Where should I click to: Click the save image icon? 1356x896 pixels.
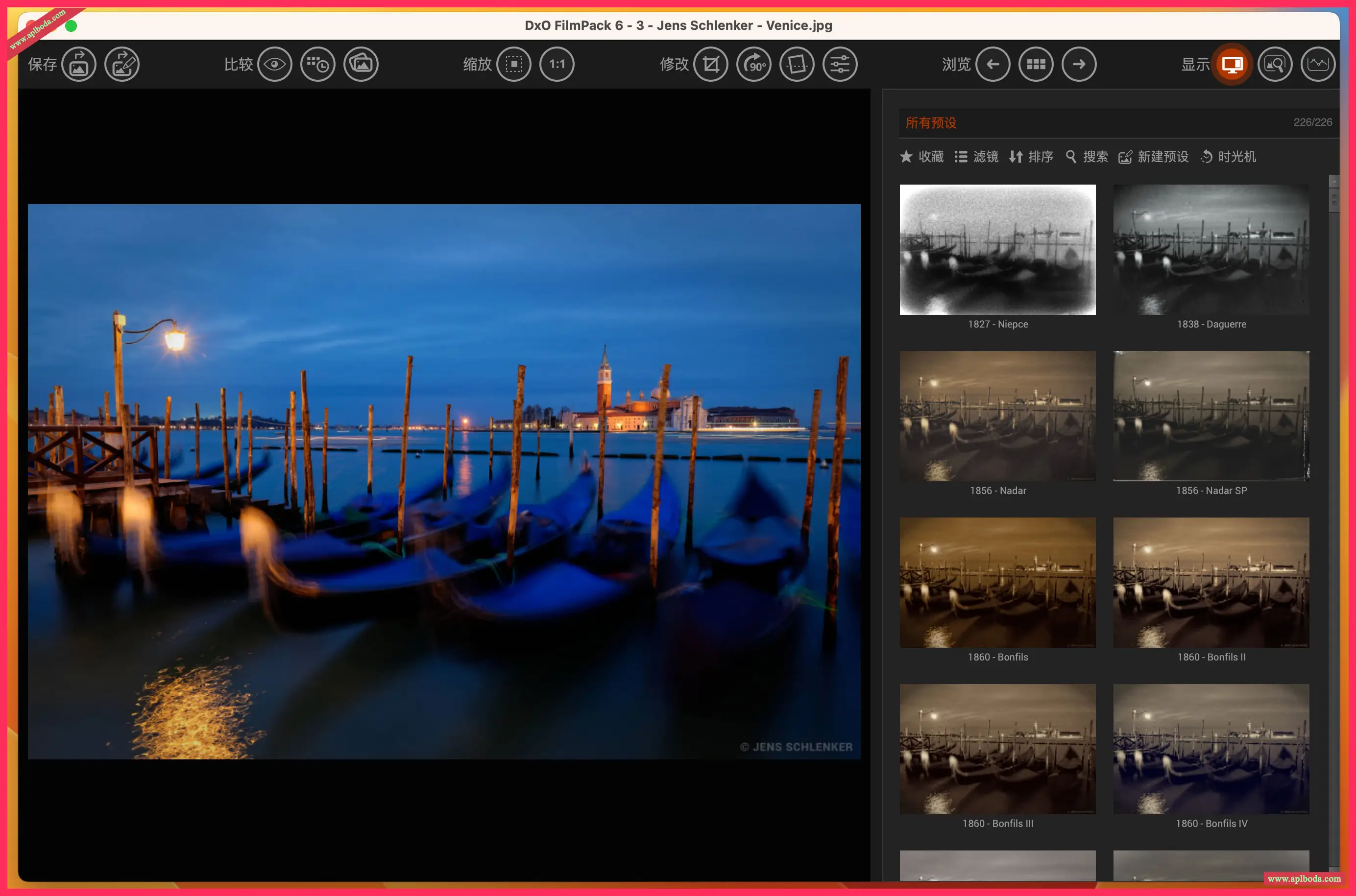[x=78, y=64]
